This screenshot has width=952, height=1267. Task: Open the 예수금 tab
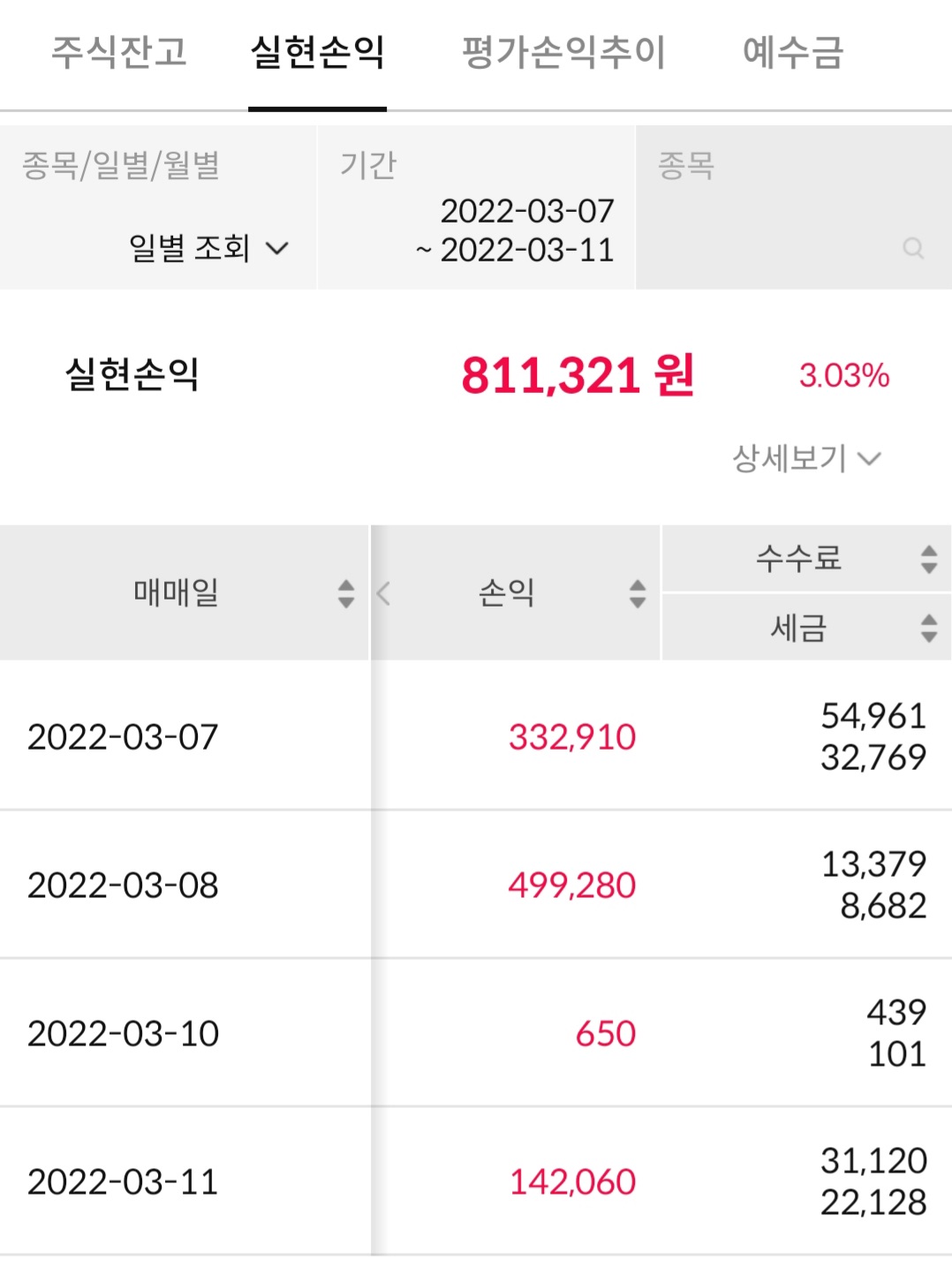click(793, 52)
